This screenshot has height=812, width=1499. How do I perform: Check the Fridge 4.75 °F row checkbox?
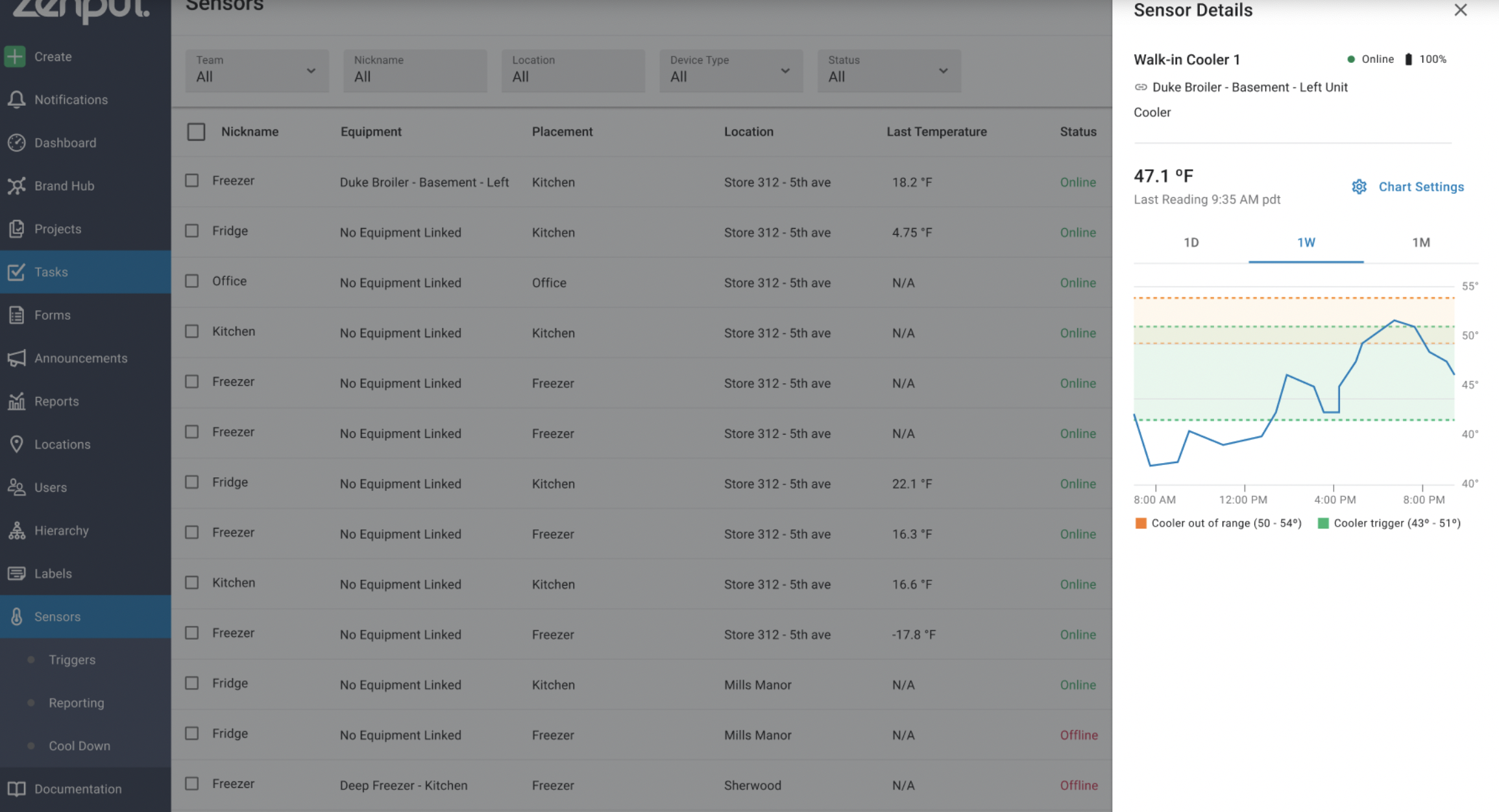(191, 230)
